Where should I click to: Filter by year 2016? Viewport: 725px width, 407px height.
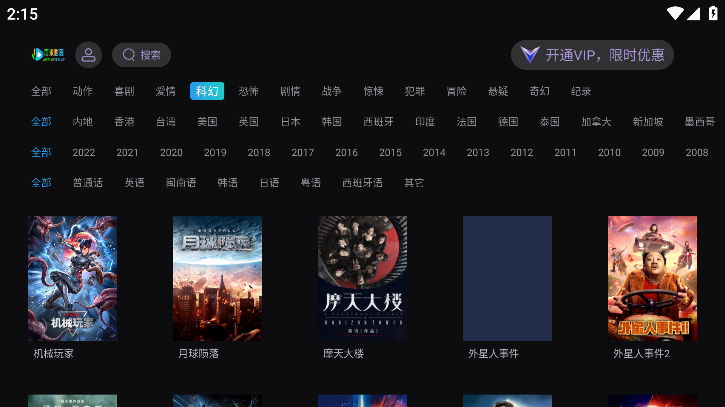346,152
